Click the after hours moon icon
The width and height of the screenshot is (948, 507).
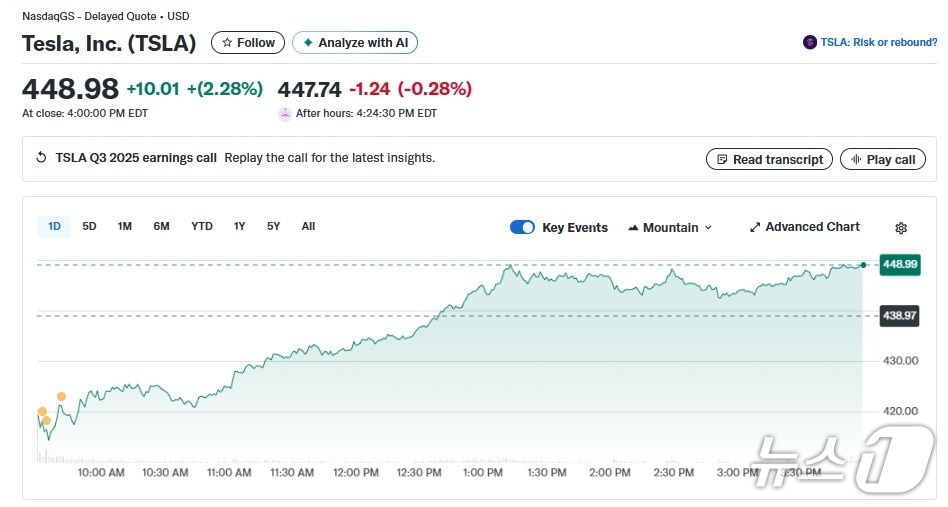pyautogui.click(x=285, y=113)
